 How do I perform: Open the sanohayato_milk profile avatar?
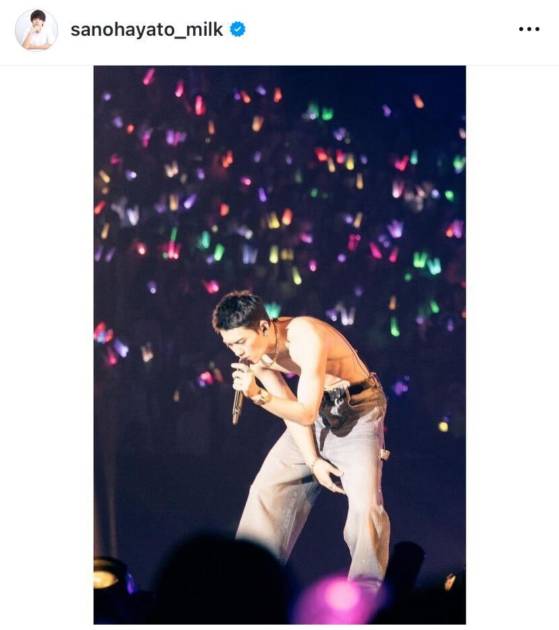(36, 30)
